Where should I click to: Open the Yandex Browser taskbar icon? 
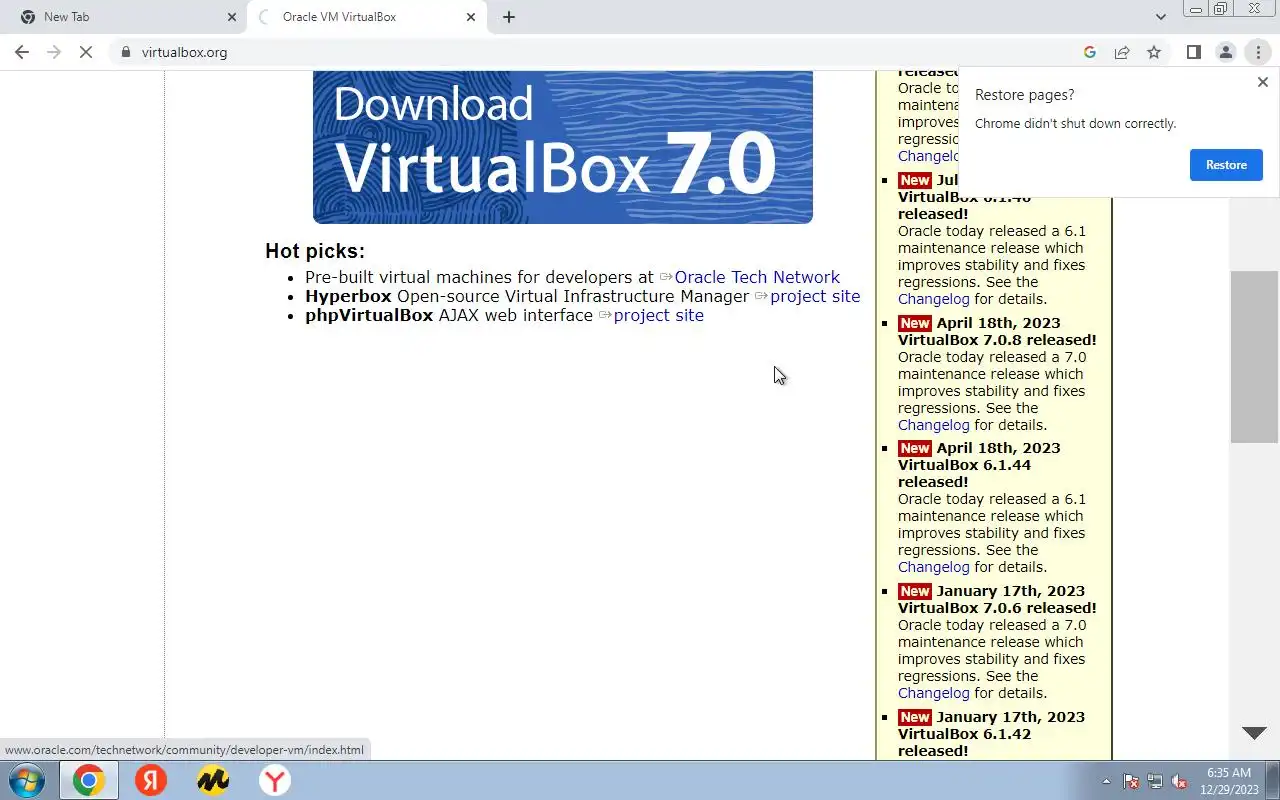pyautogui.click(x=275, y=780)
